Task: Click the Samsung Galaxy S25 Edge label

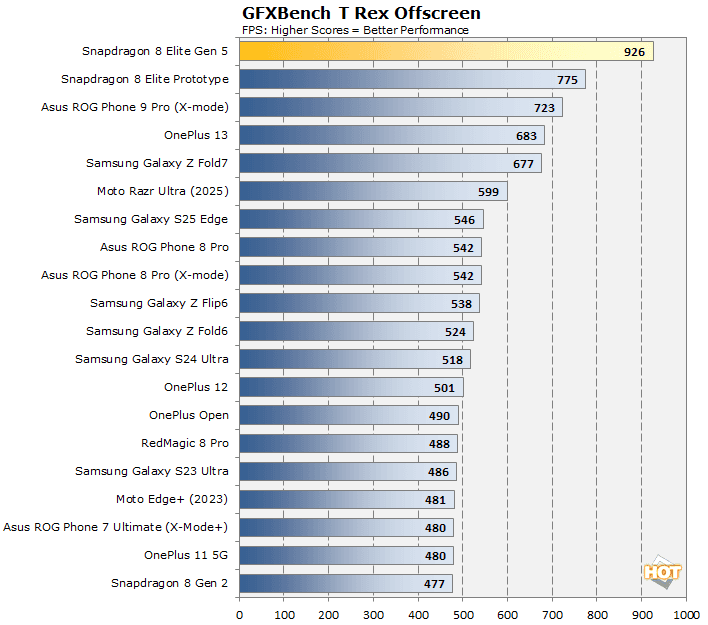Action: 151,219
